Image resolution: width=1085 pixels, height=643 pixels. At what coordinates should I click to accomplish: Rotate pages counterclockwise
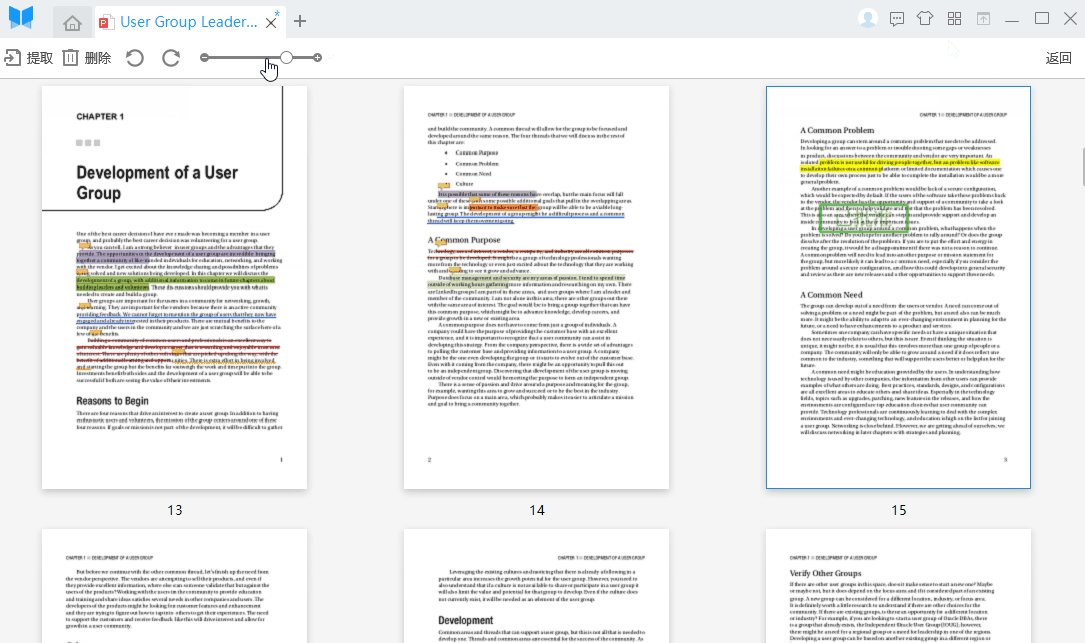click(135, 58)
